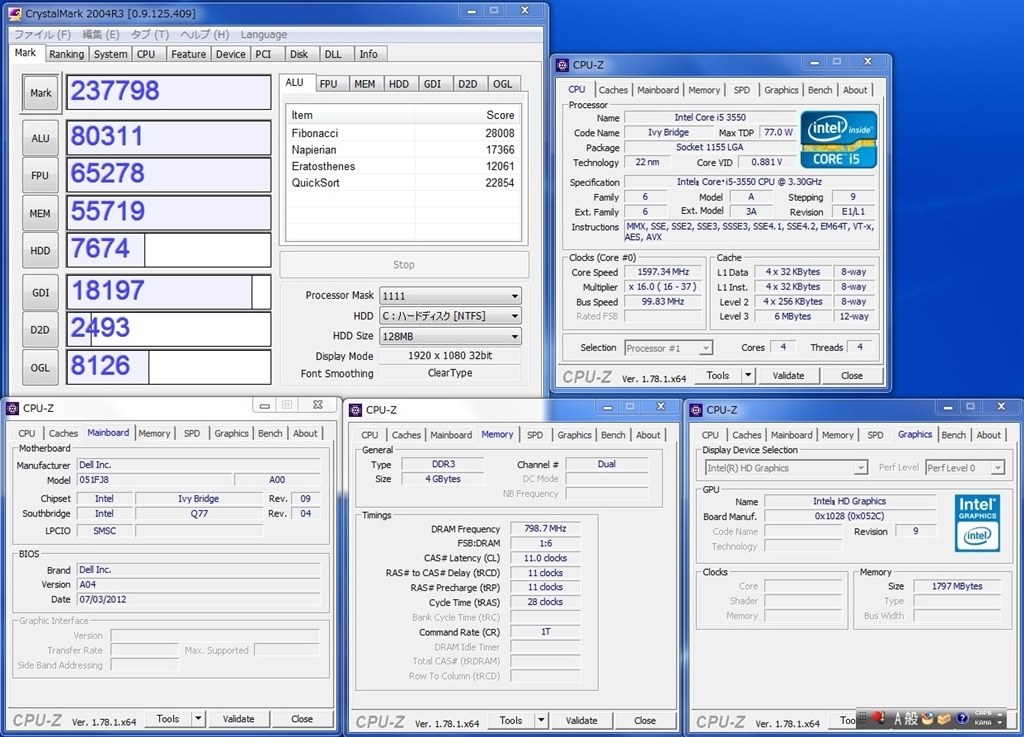Open the ファイル (F) menu in CrystalMark

click(42, 35)
